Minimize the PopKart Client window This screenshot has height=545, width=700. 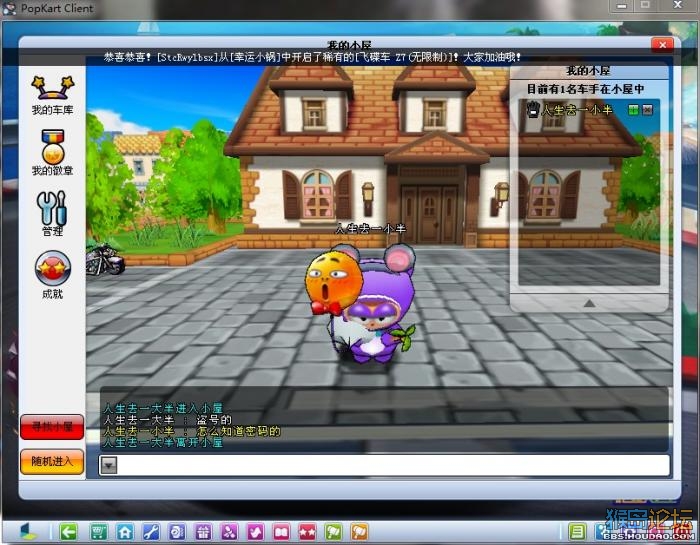[622, 6]
